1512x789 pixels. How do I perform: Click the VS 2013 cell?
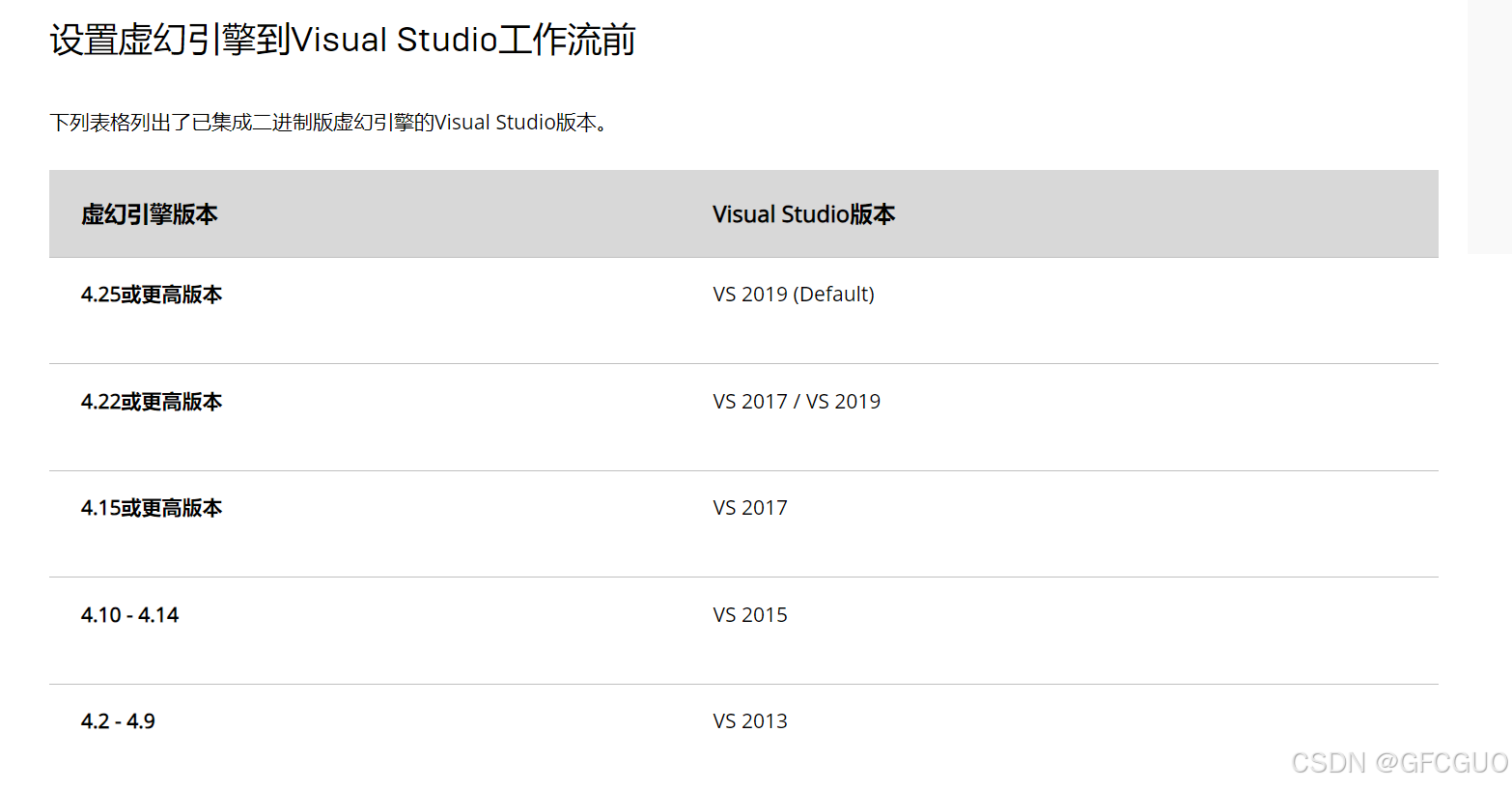coord(750,721)
